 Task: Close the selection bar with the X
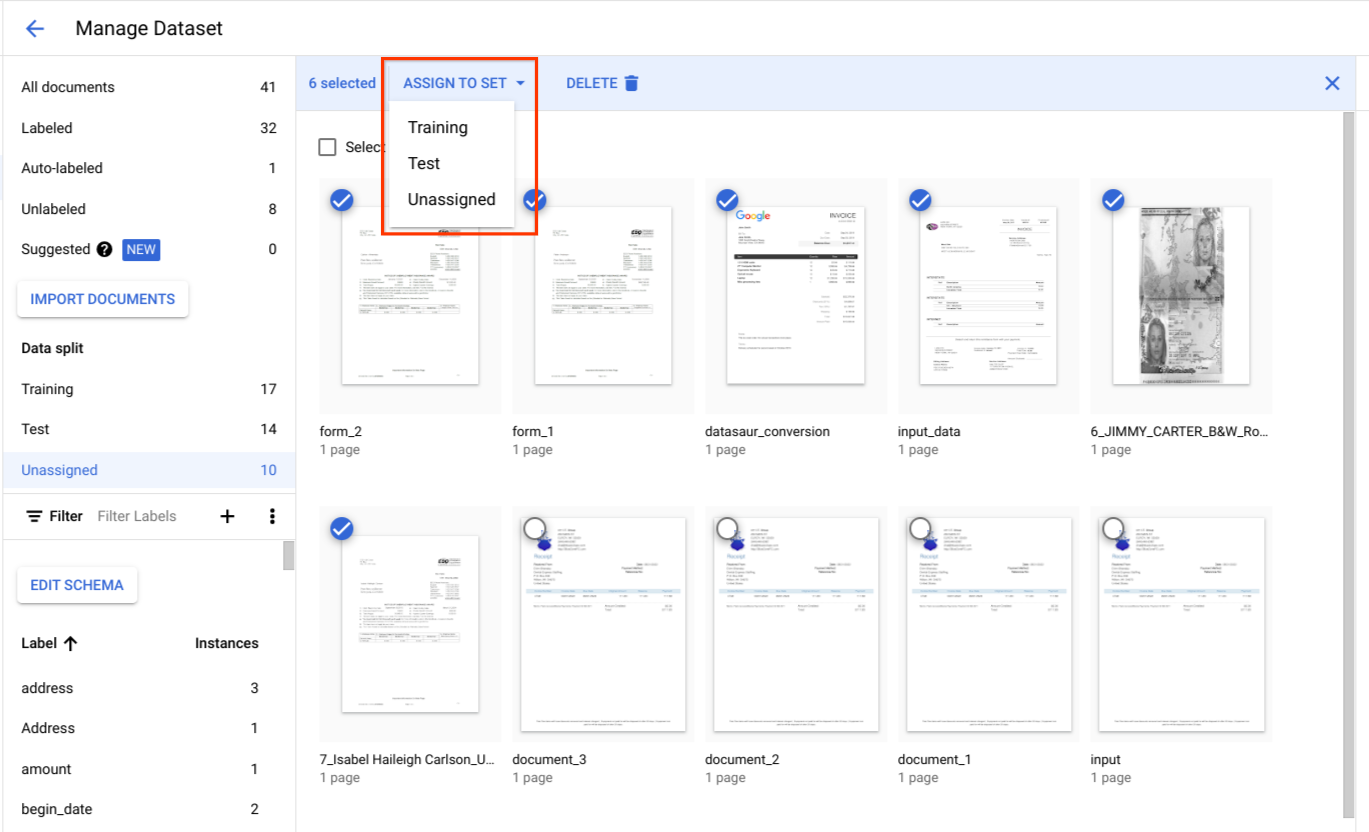(1332, 83)
